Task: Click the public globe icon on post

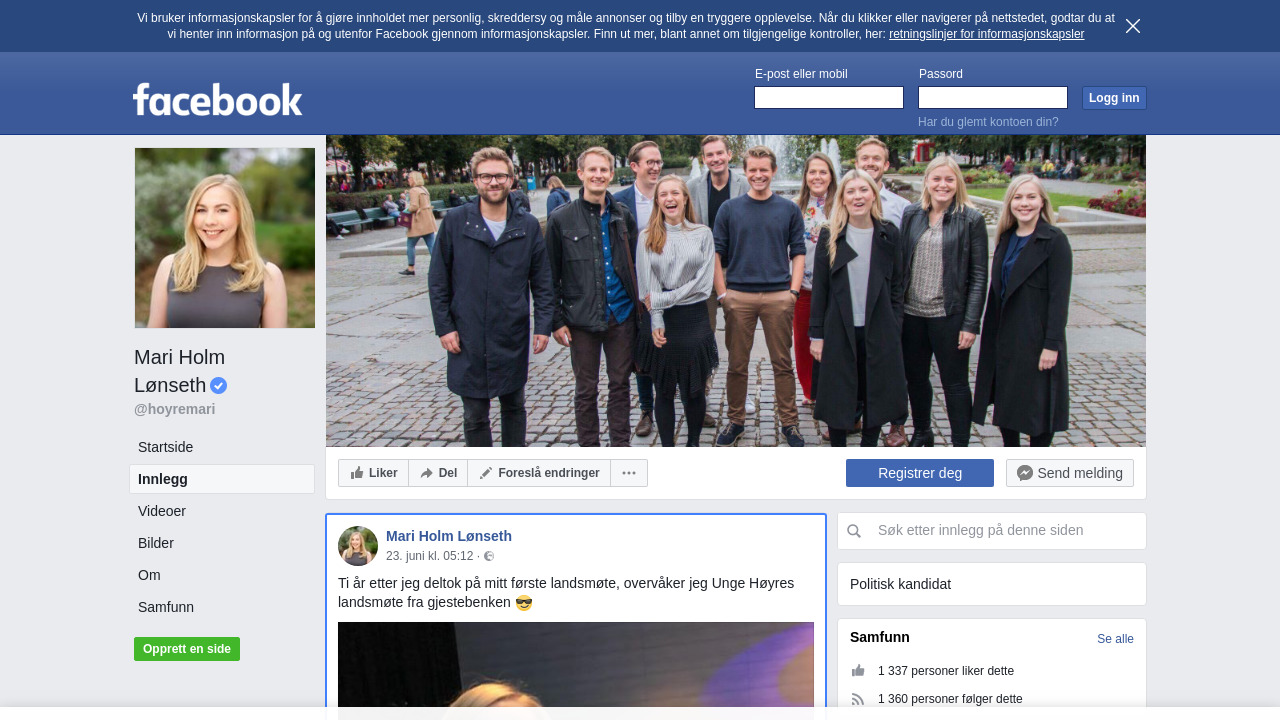Action: pyautogui.click(x=489, y=556)
